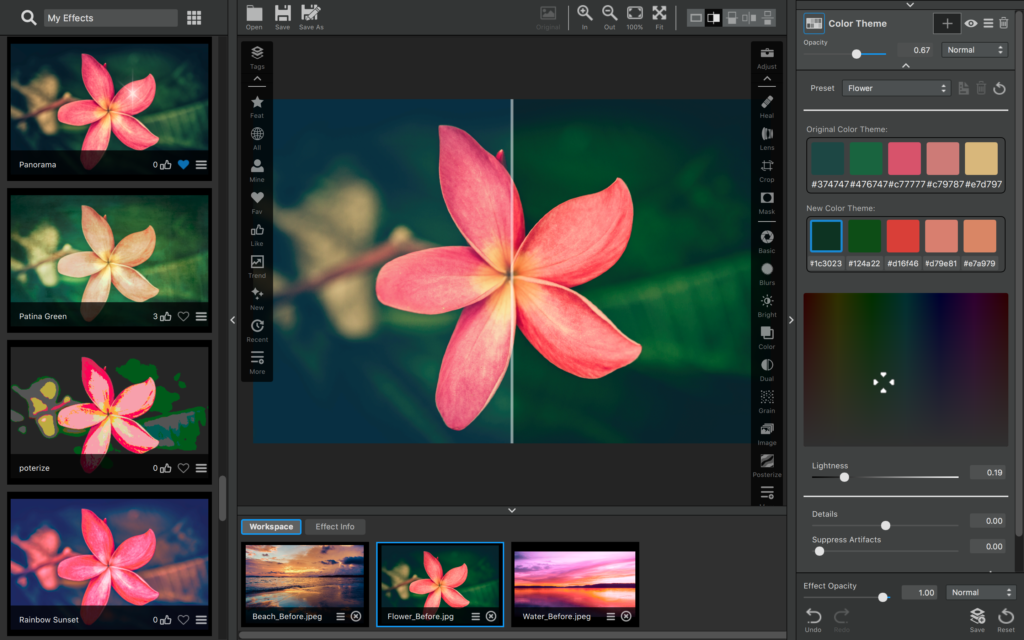Collapse the left effects panel arrow

tap(232, 320)
